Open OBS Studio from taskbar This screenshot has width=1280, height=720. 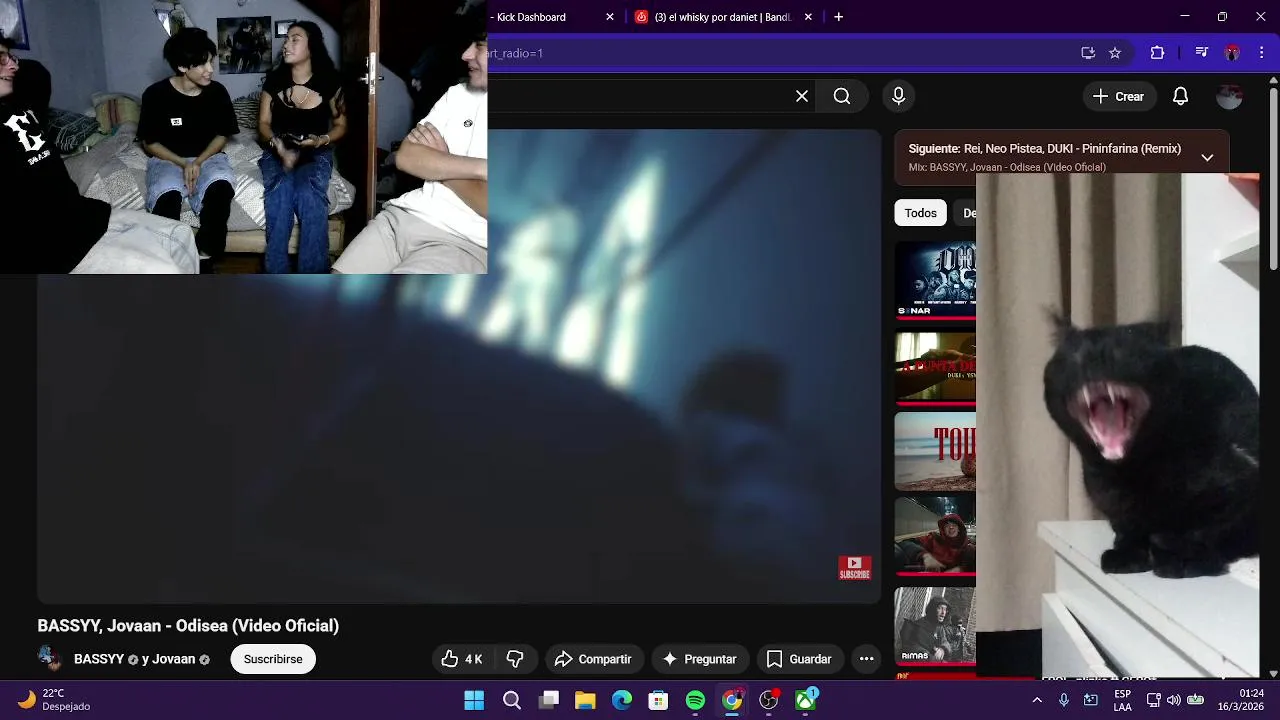point(769,700)
